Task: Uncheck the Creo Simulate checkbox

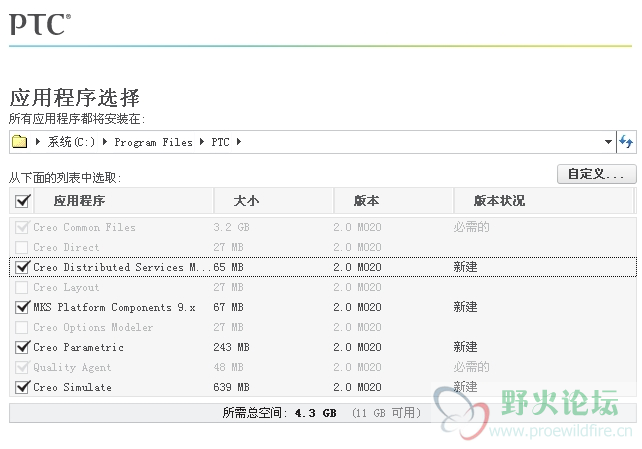Action: coord(22,387)
